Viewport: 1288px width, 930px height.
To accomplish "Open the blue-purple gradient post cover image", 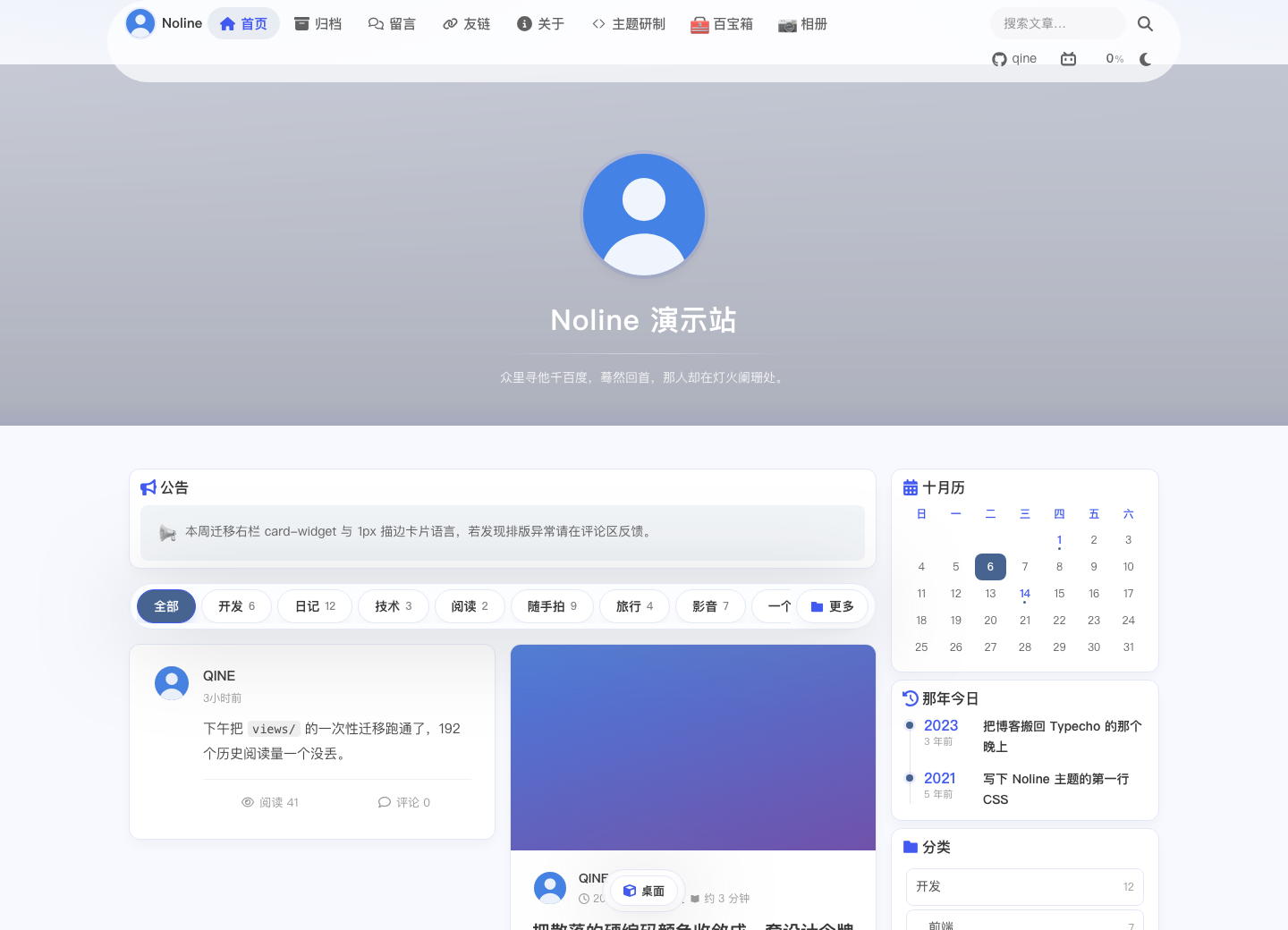I will (x=693, y=748).
